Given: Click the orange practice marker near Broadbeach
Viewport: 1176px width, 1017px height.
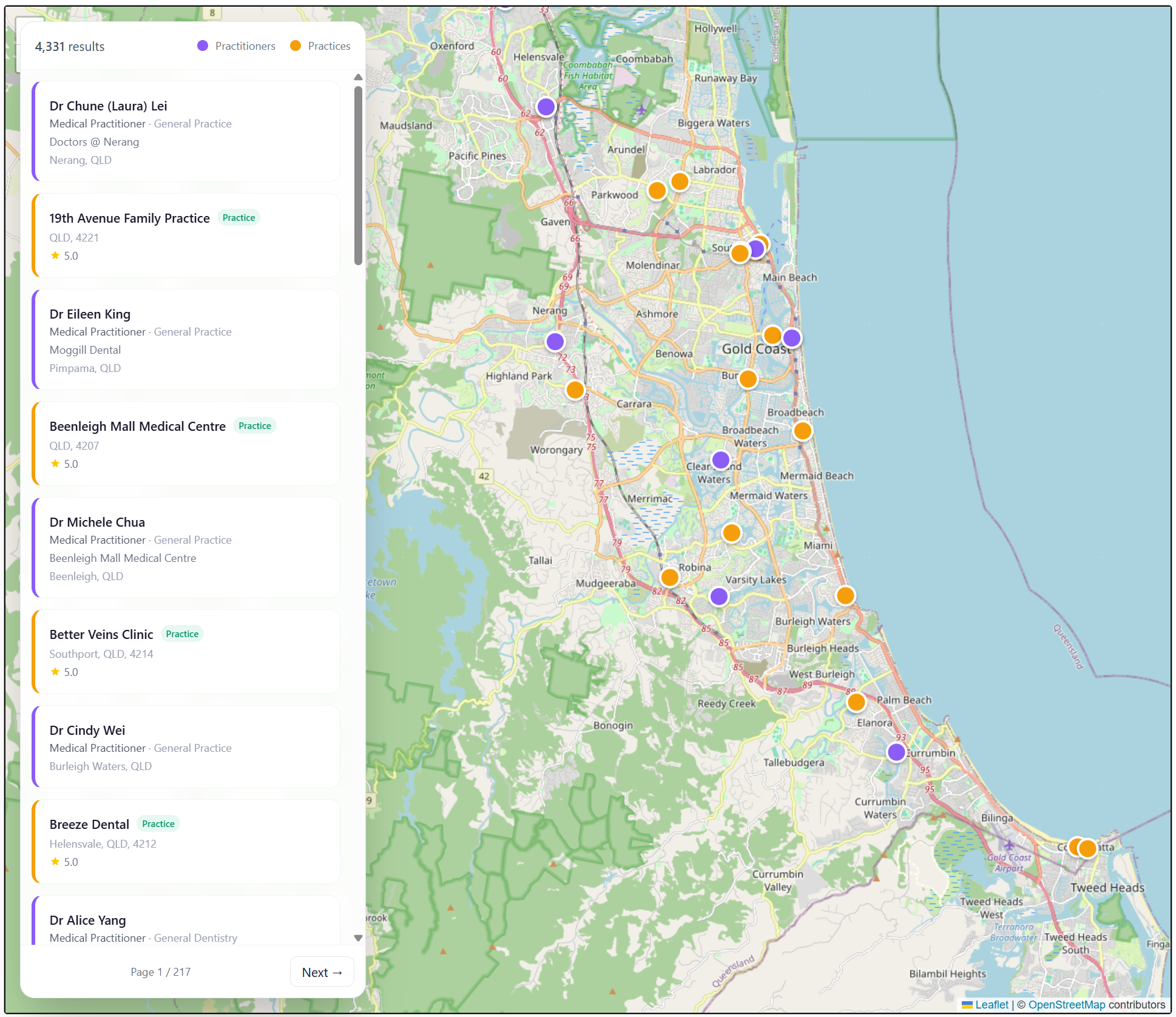Looking at the screenshot, I should click(802, 430).
